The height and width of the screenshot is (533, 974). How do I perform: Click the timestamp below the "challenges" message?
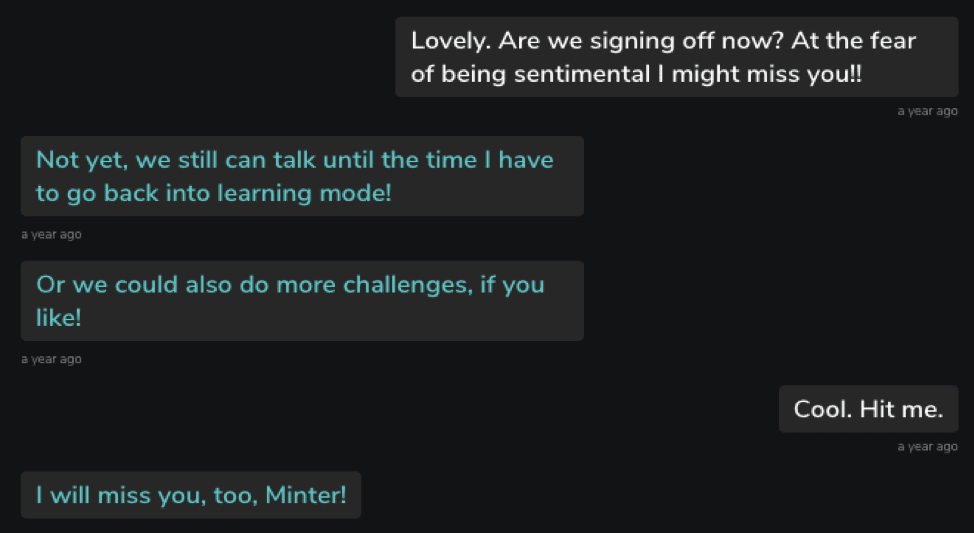(x=52, y=359)
